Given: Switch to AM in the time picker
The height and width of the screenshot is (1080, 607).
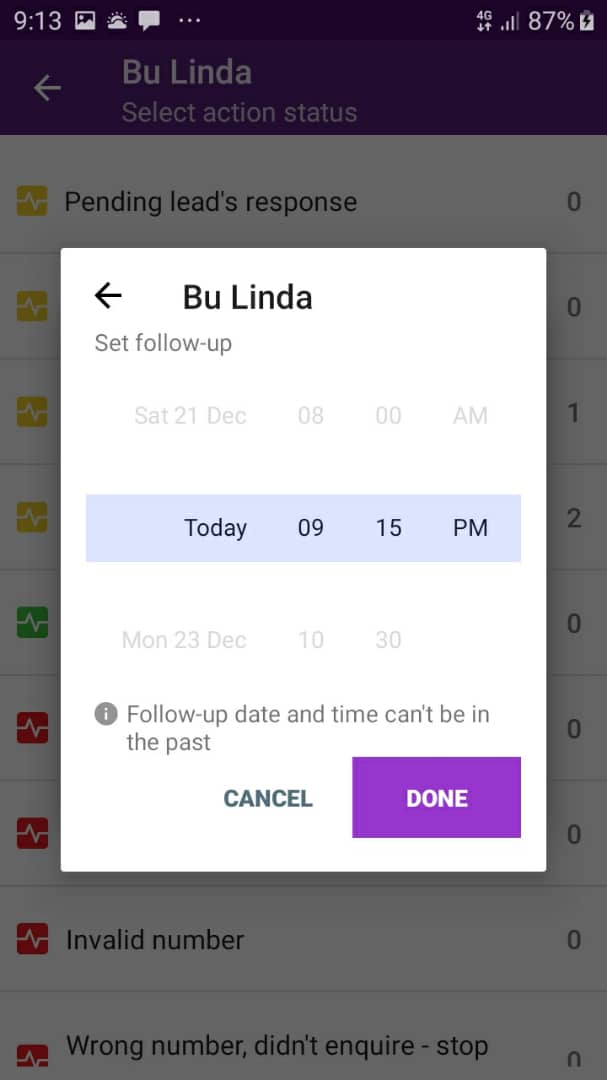Looking at the screenshot, I should (470, 416).
